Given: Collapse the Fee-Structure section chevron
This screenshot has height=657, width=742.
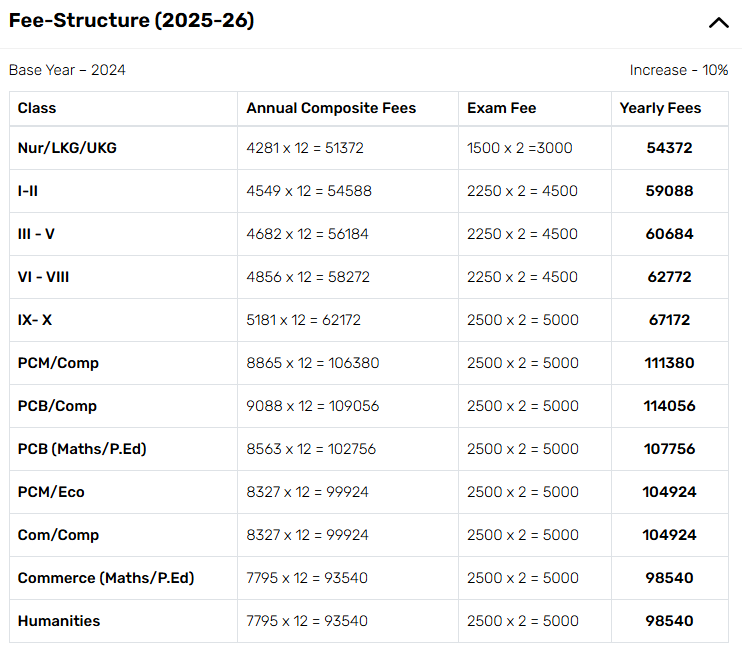Looking at the screenshot, I should tap(718, 23).
